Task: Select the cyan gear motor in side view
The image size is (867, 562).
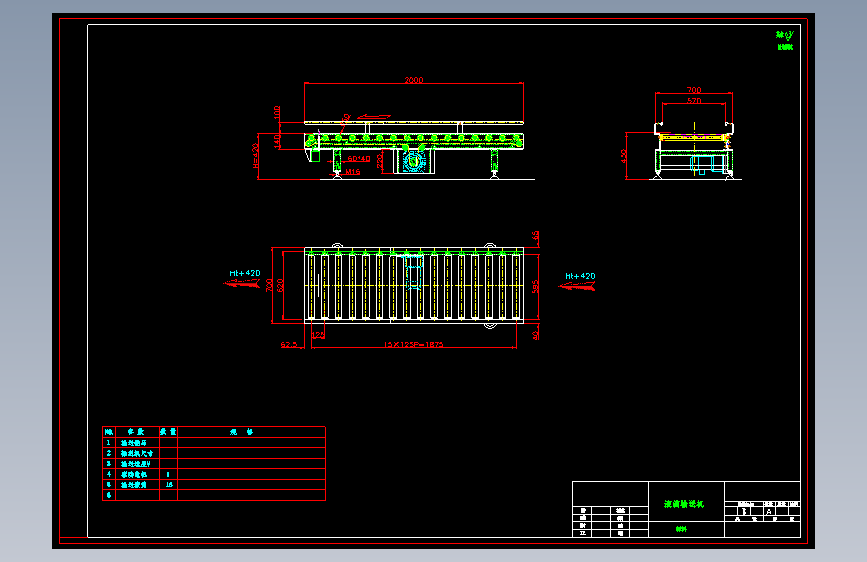Action: pyautogui.click(x=413, y=162)
